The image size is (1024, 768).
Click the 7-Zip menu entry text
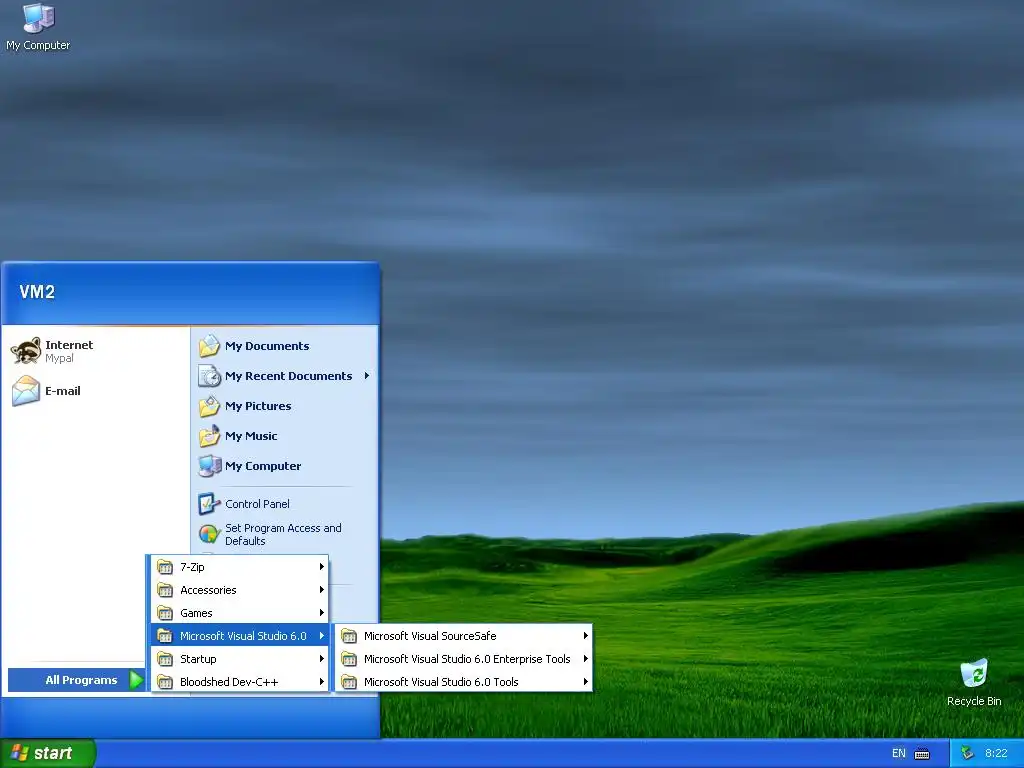[192, 567]
